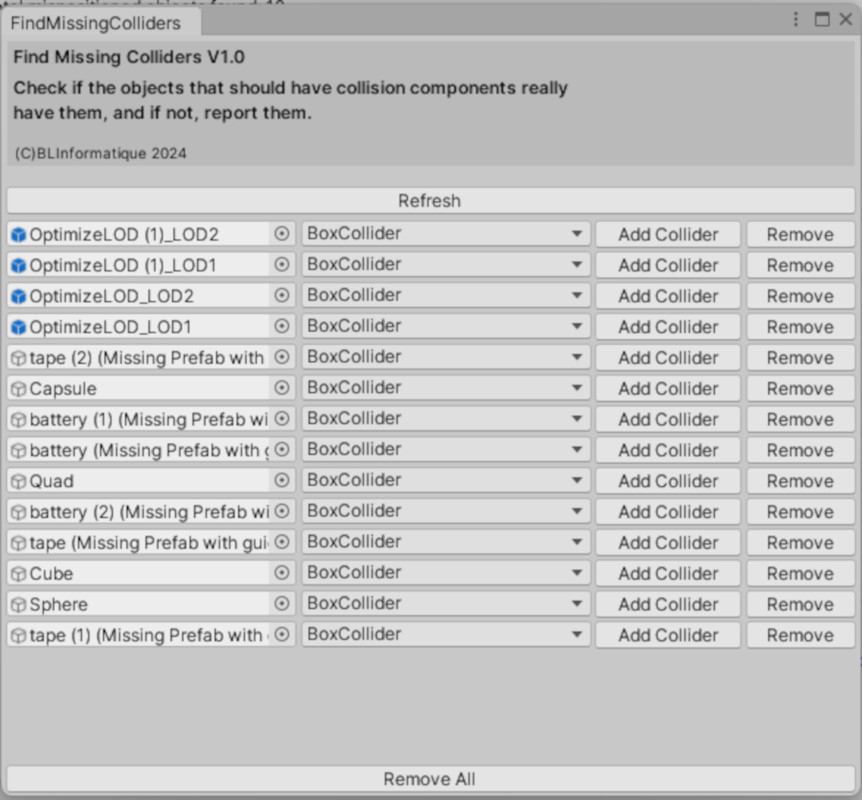Open the object picker for the Quad row
This screenshot has height=800, width=862.
[x=283, y=481]
